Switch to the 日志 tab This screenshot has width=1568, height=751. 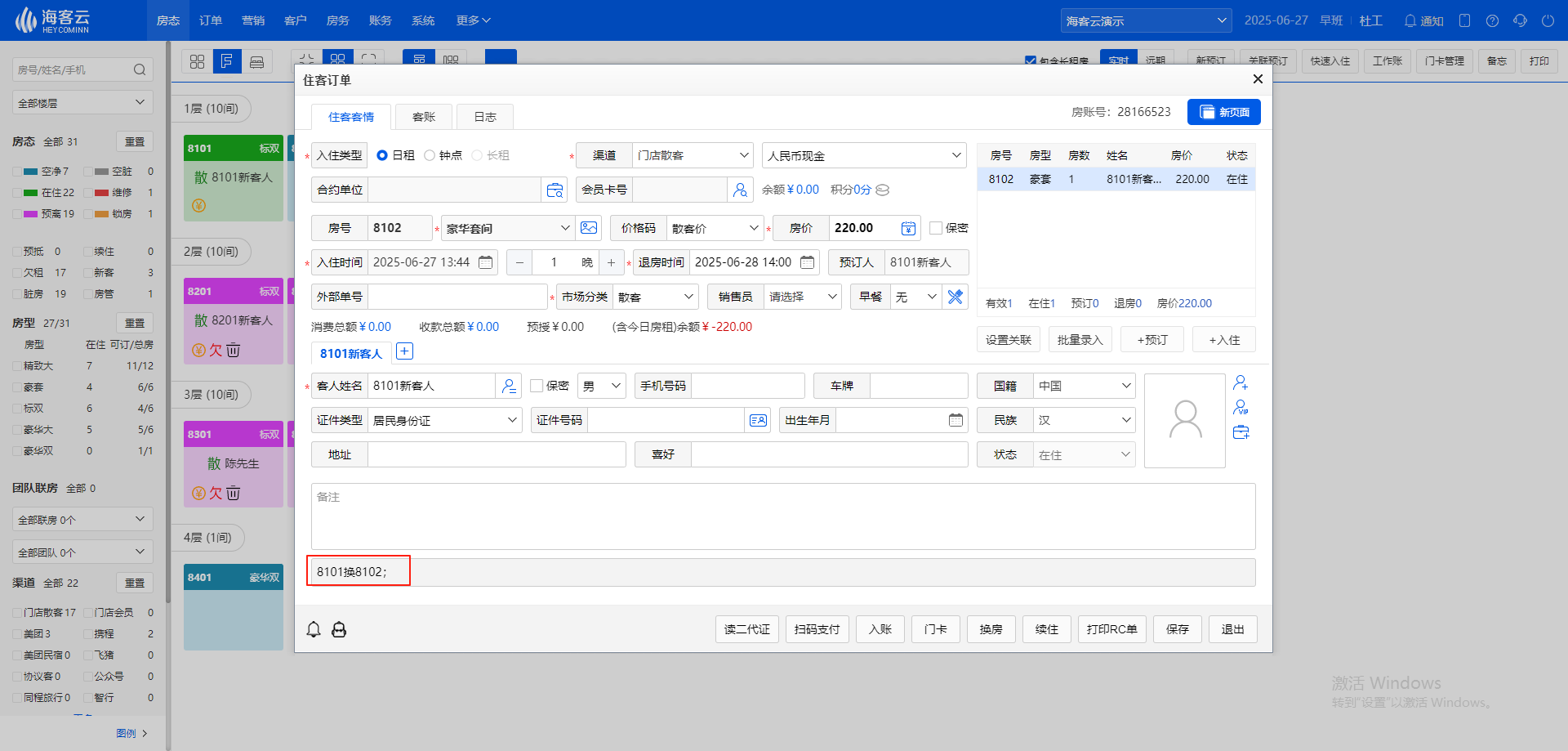click(x=485, y=117)
